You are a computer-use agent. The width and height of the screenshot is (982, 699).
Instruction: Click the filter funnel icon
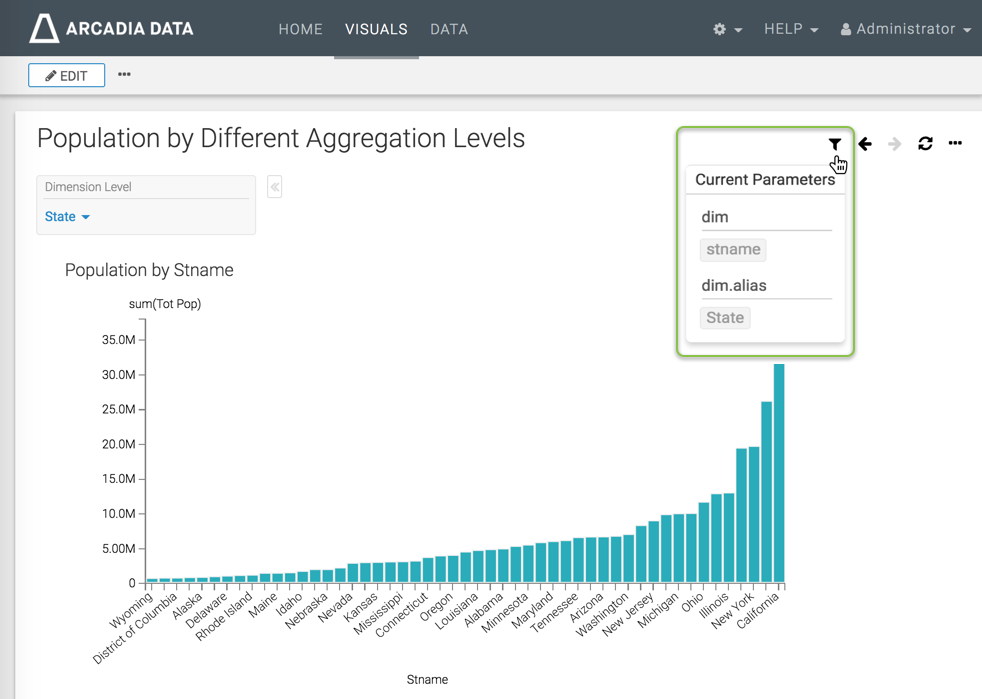pyautogui.click(x=834, y=144)
